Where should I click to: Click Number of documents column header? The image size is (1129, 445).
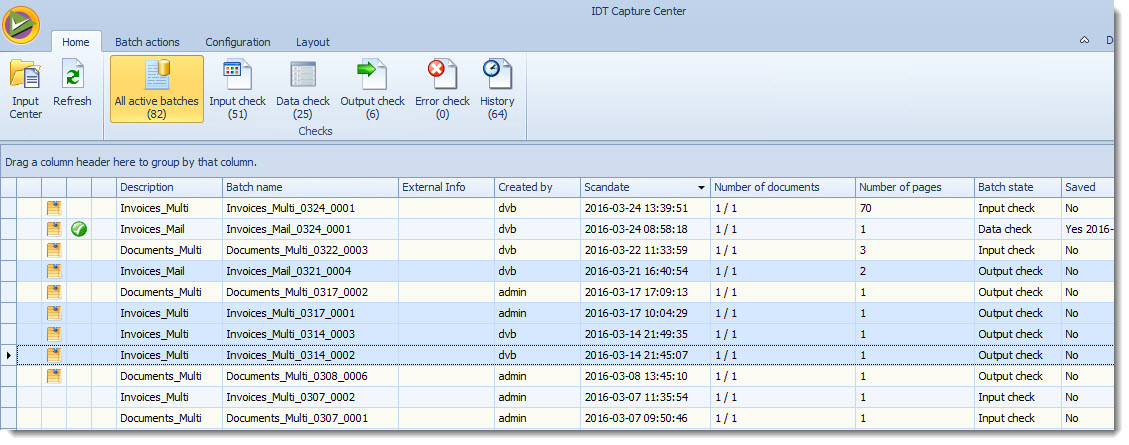[x=783, y=187]
